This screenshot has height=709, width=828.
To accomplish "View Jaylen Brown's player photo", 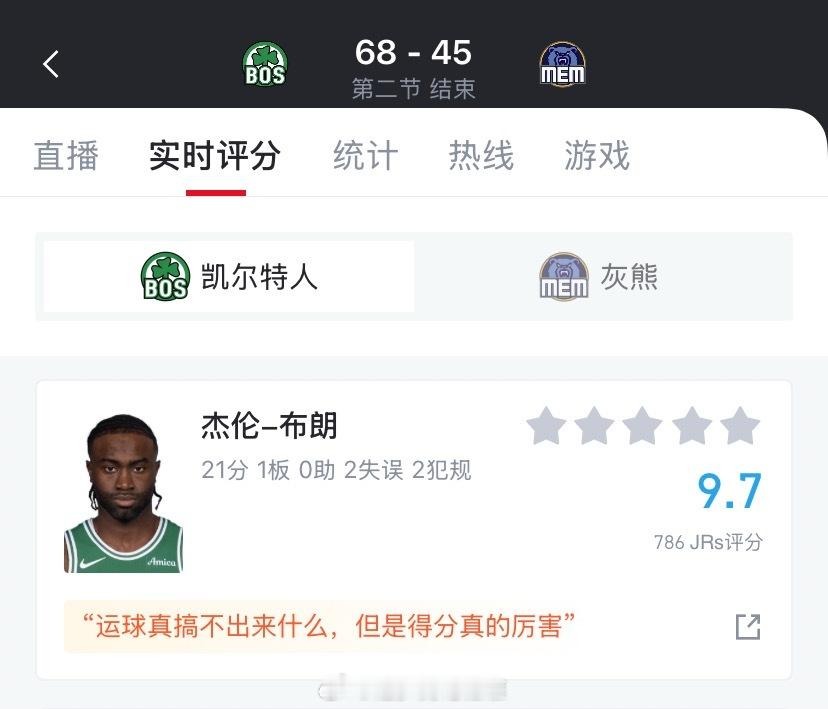I will point(124,493).
